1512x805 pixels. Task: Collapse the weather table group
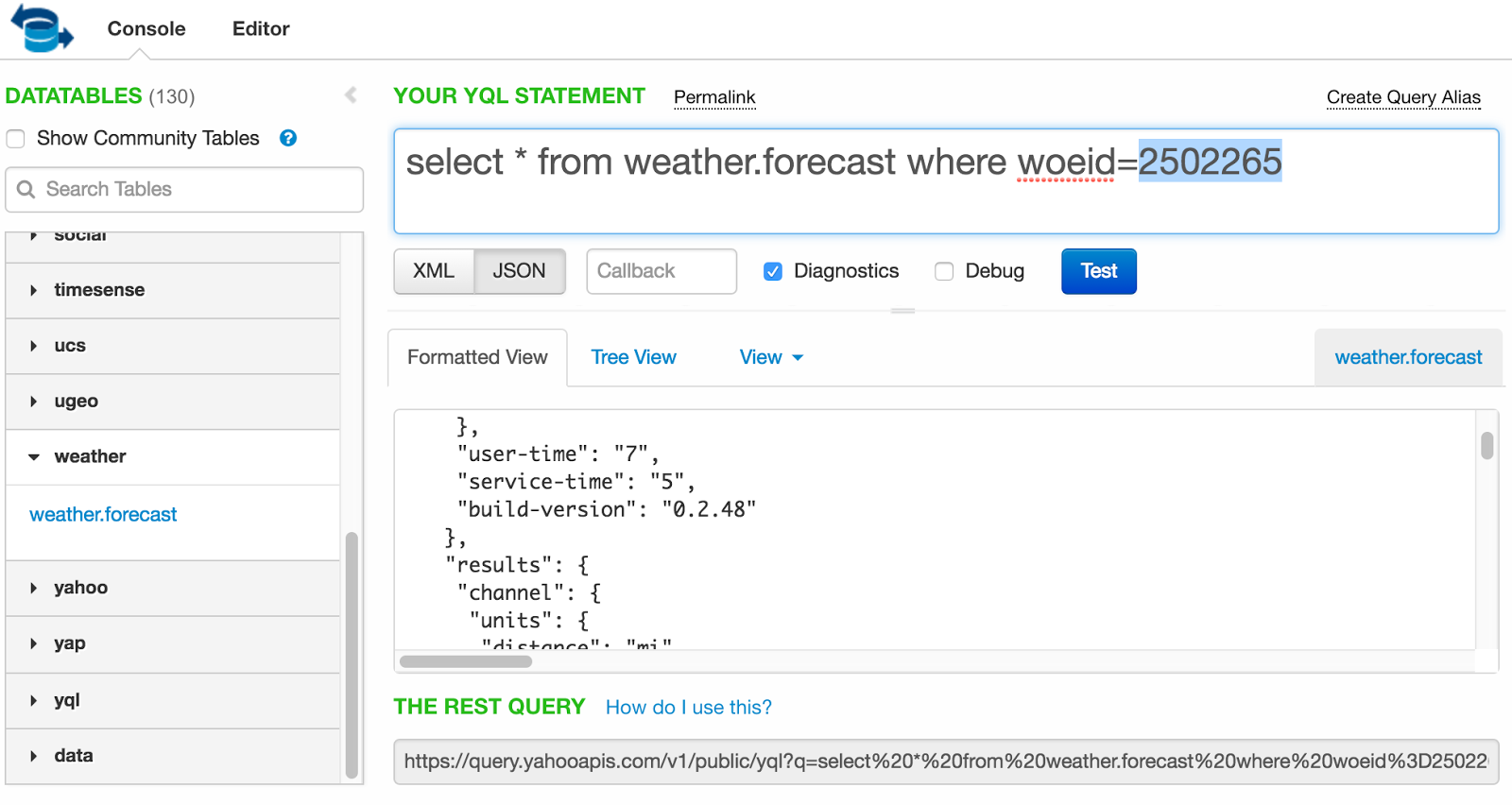pyautogui.click(x=34, y=457)
